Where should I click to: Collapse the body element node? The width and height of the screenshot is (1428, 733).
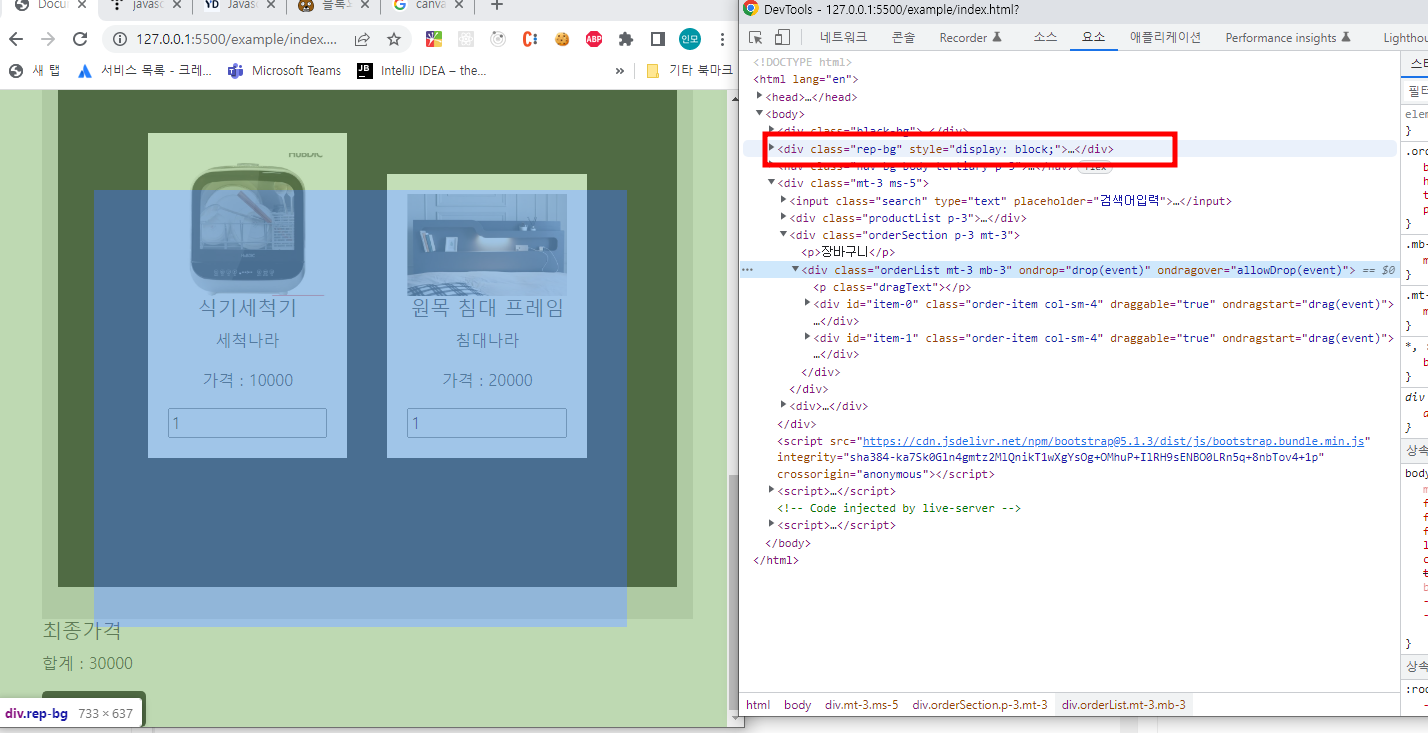point(760,114)
